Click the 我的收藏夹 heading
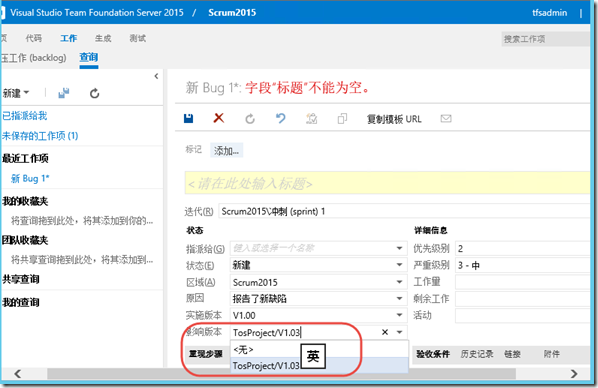 point(25,201)
